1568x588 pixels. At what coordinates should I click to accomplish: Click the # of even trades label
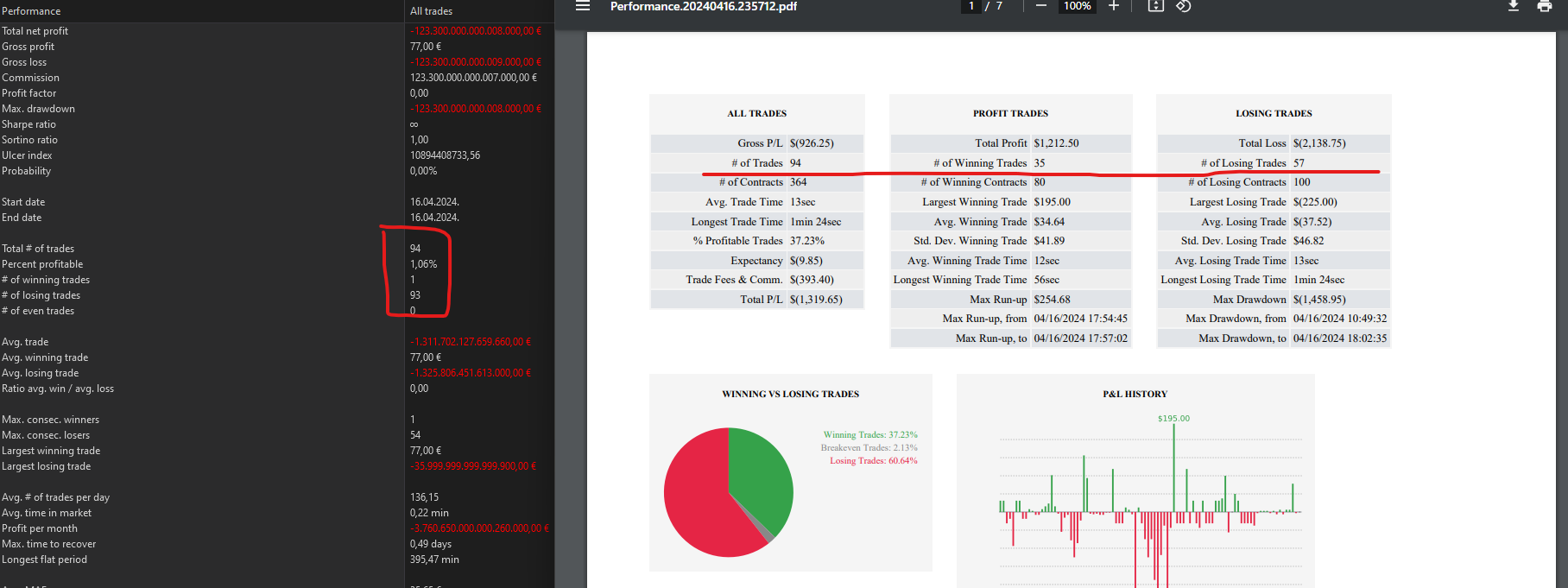click(38, 311)
